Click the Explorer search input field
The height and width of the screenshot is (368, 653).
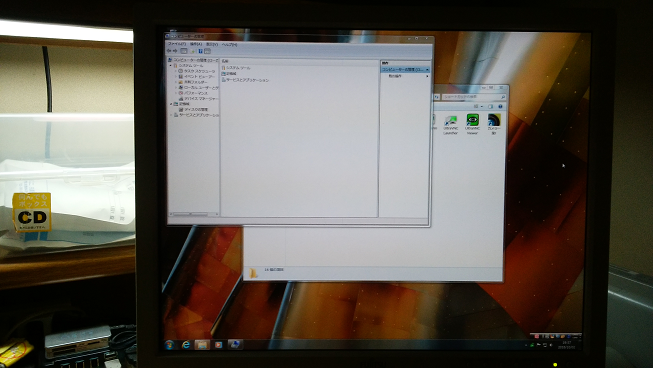[x=474, y=97]
